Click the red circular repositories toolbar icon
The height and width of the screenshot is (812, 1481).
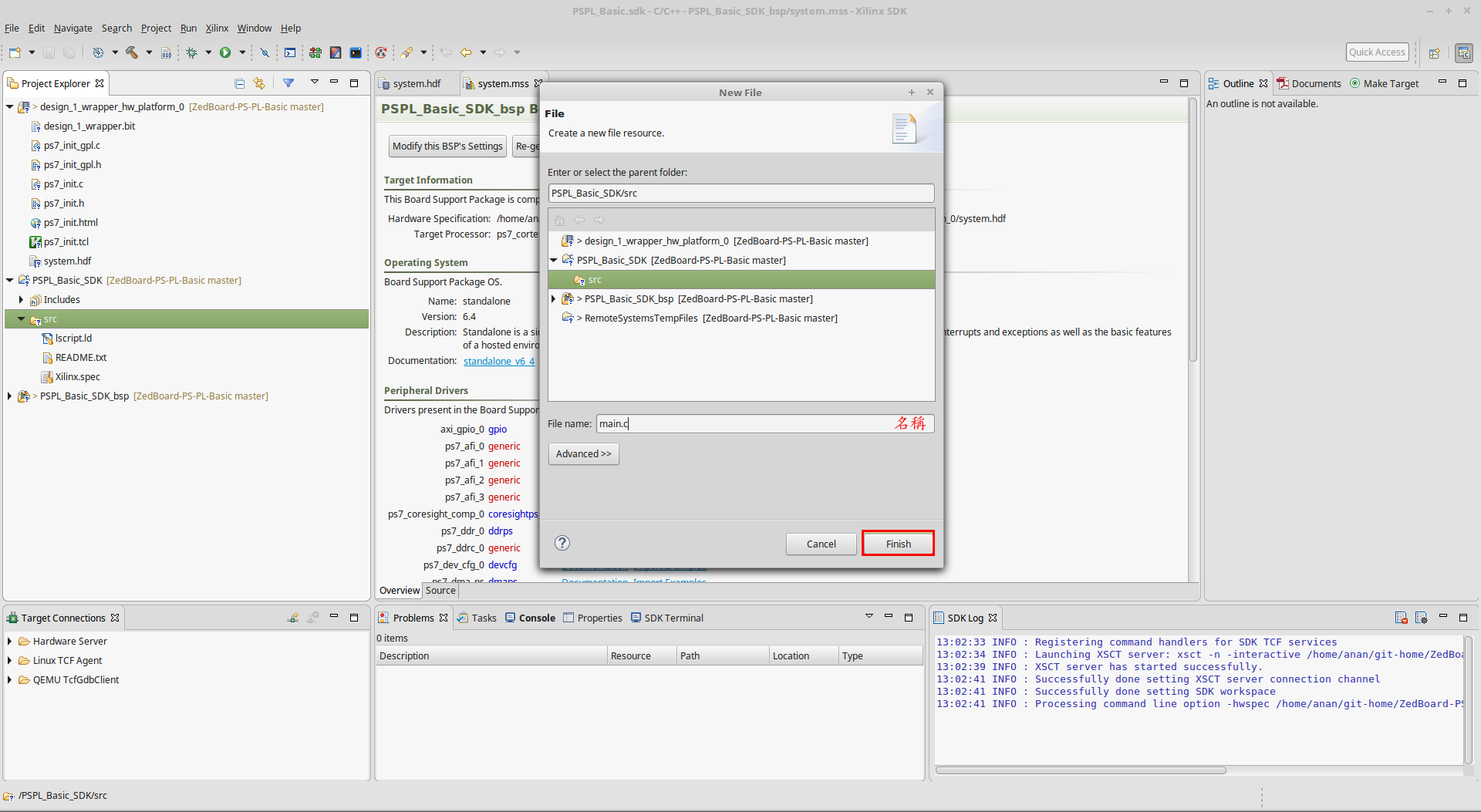(x=381, y=52)
